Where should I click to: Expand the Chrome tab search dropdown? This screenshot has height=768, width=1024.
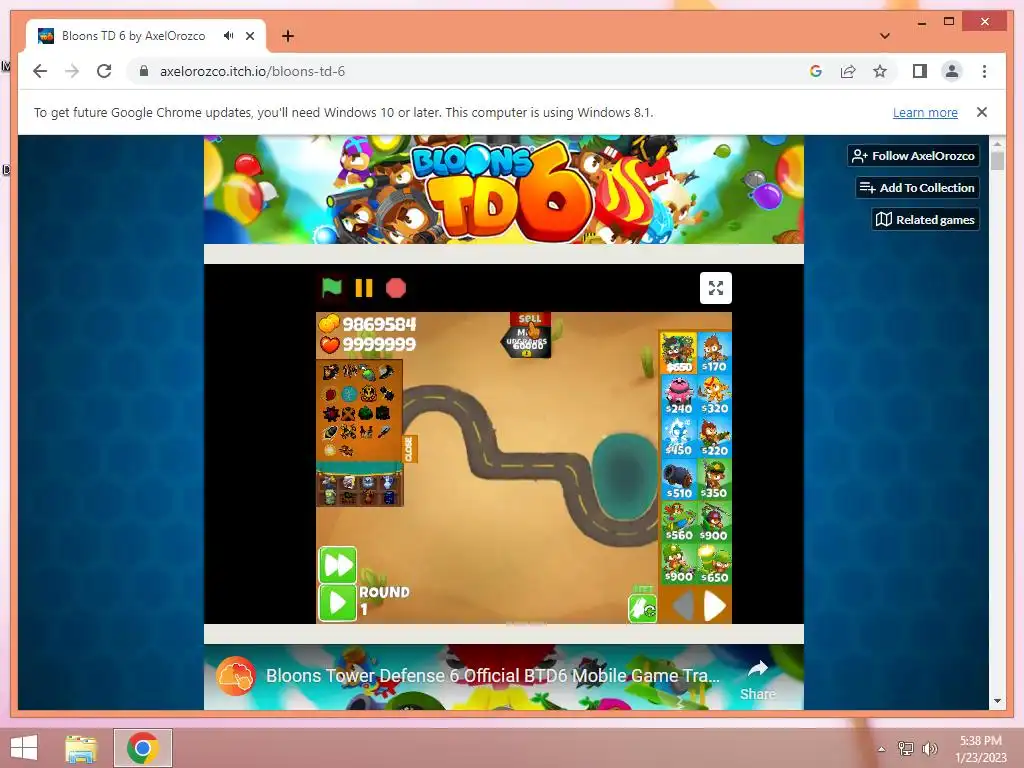tap(885, 36)
